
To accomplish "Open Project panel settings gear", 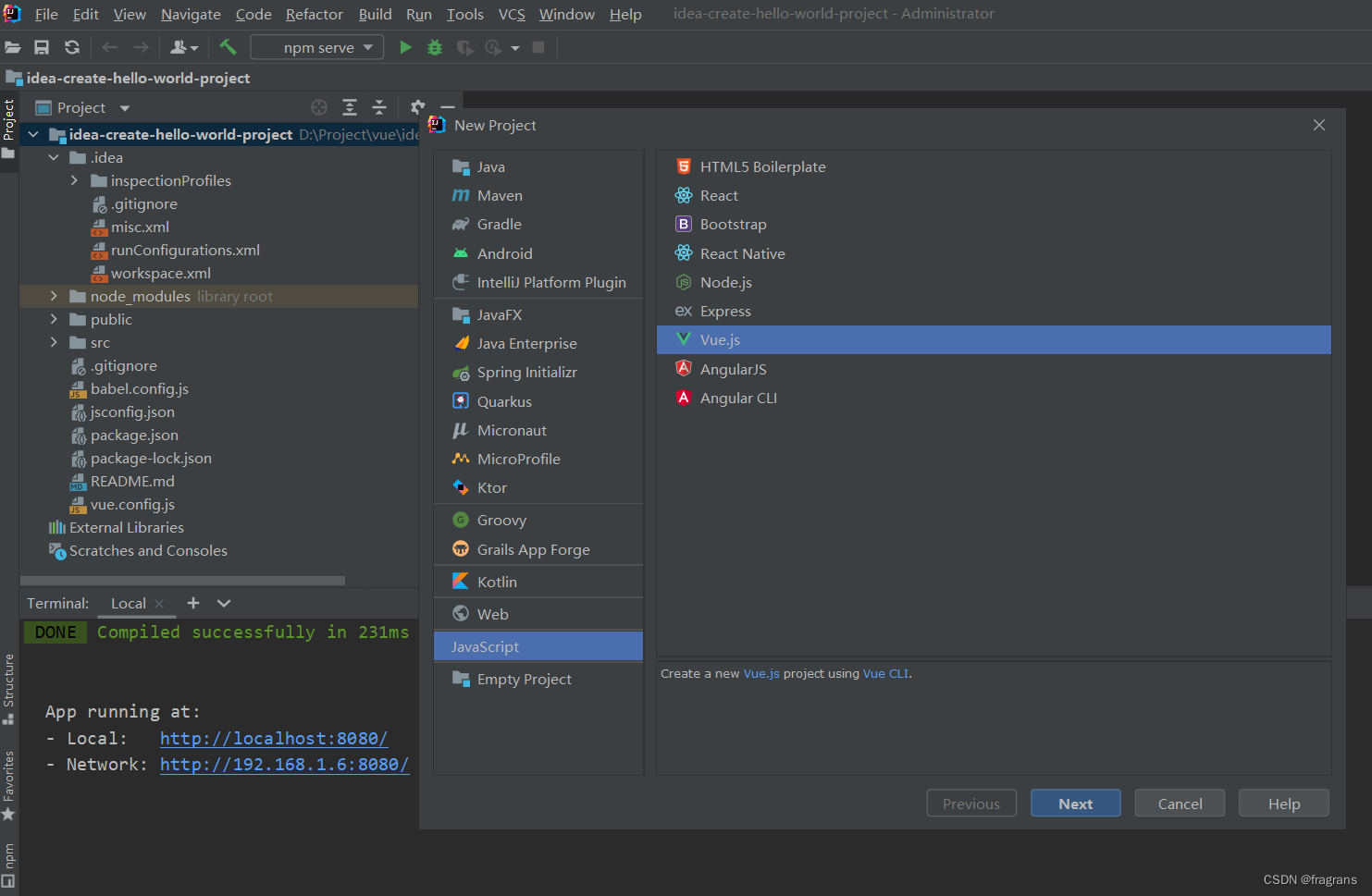I will pyautogui.click(x=416, y=107).
